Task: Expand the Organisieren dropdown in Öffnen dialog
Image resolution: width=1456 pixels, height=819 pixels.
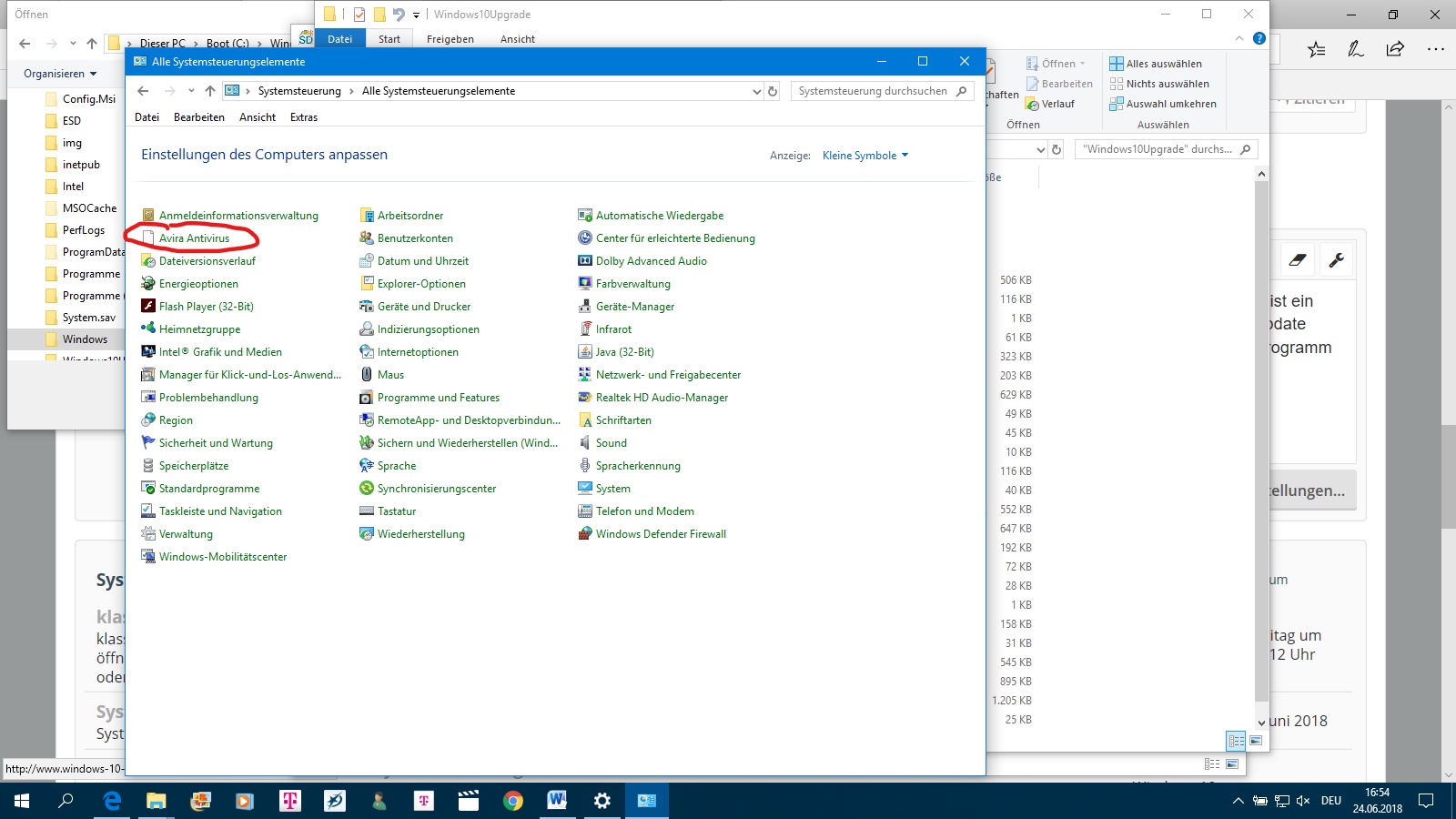Action: pos(60,74)
